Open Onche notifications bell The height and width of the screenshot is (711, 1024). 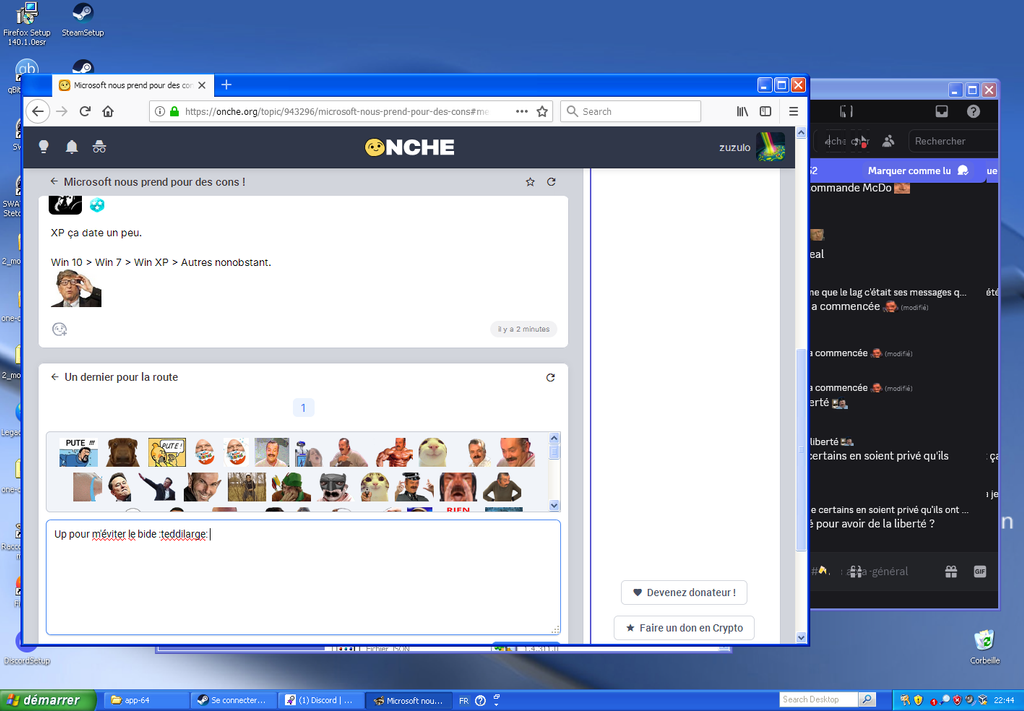coord(72,147)
